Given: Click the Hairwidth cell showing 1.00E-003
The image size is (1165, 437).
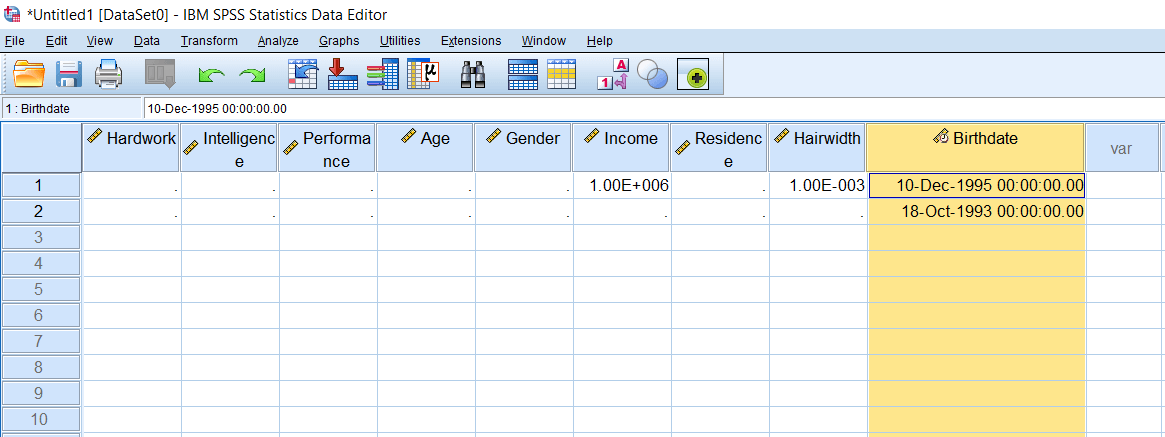Looking at the screenshot, I should (x=817, y=185).
